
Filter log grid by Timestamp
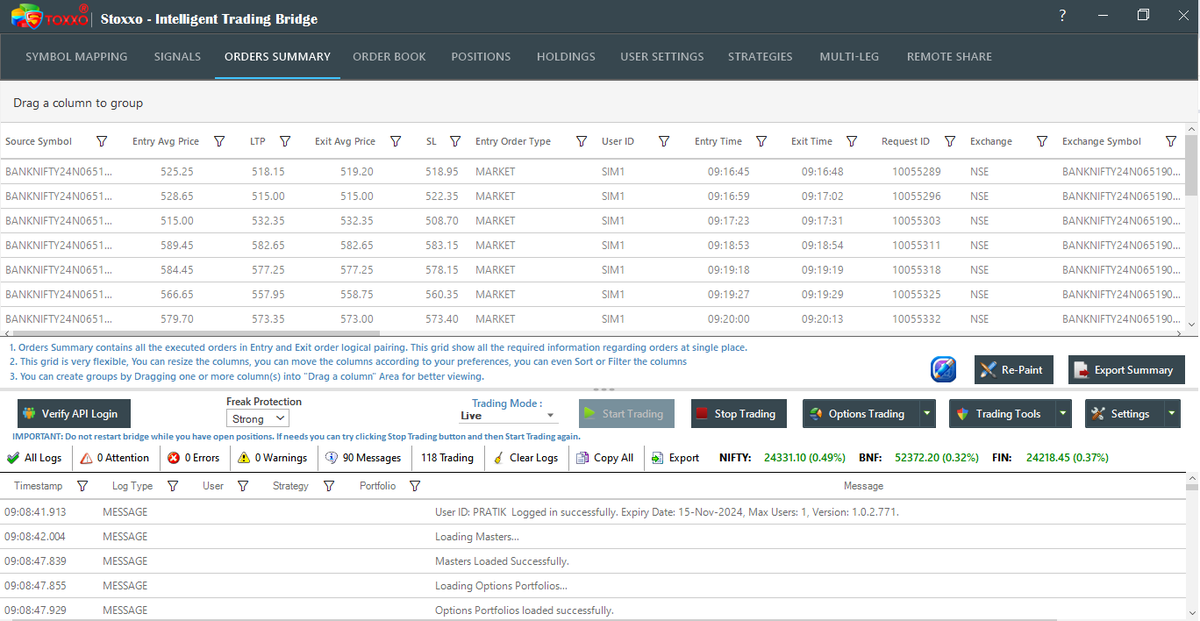tap(82, 486)
